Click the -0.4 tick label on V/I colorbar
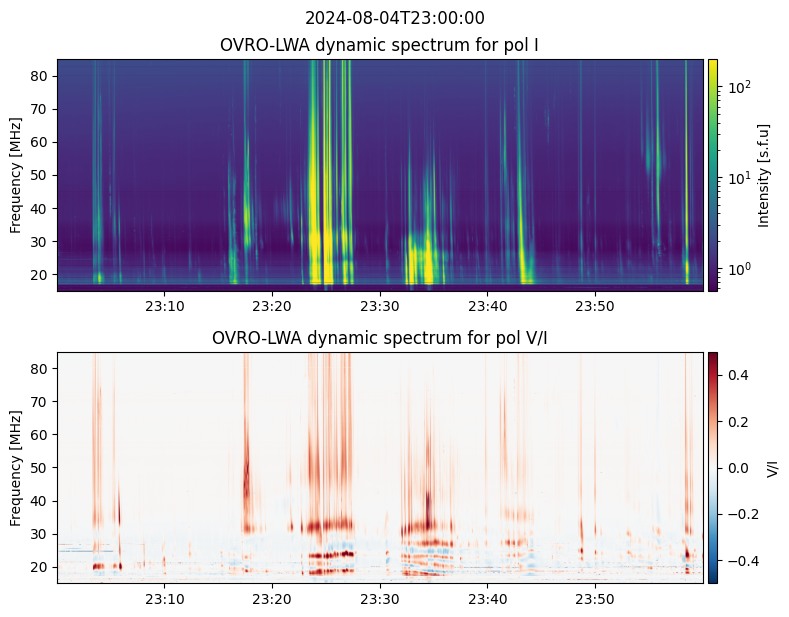Image resolution: width=789 pixels, height=617 pixels. 739,560
